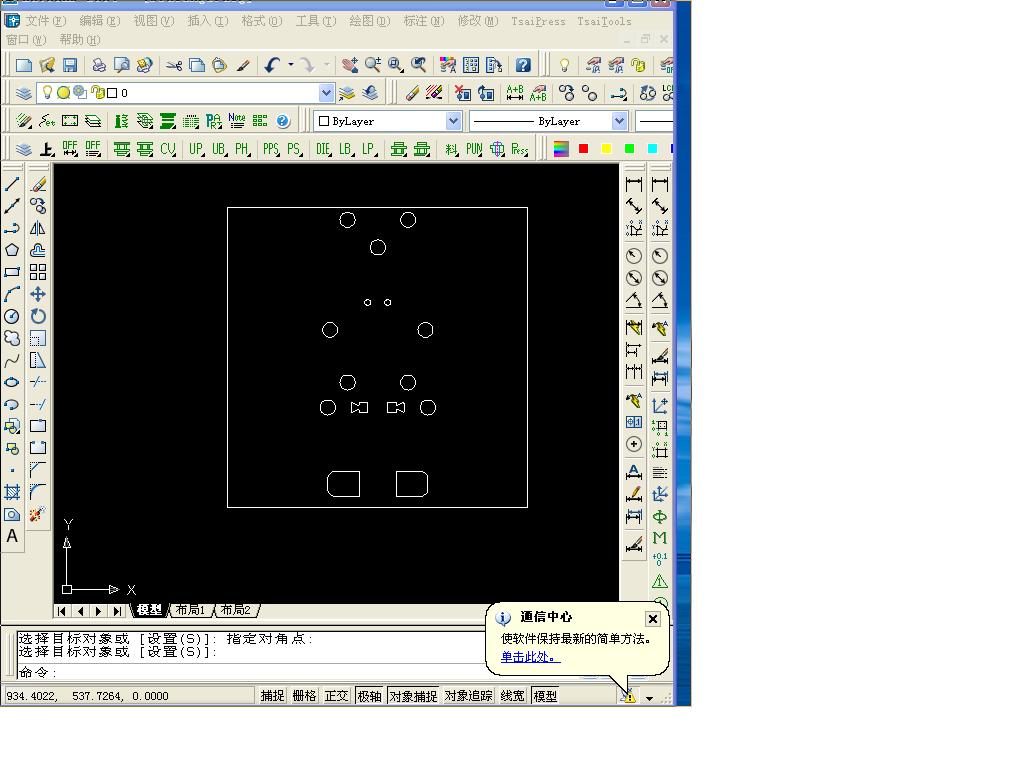Click the Explode tool icon

pos(38,514)
